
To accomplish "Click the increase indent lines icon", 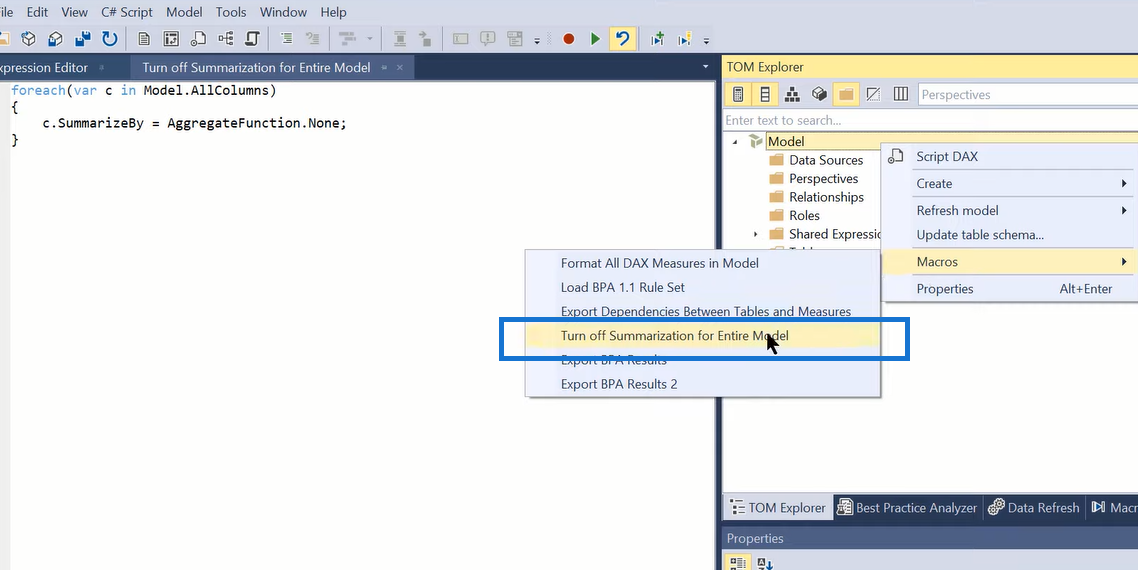I will [287, 38].
